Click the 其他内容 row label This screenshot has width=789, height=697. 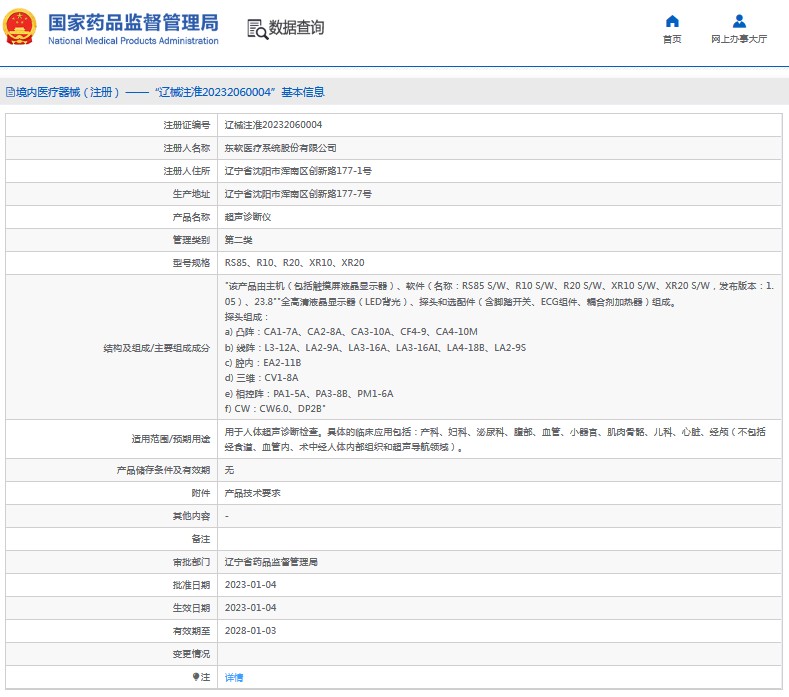click(191, 516)
